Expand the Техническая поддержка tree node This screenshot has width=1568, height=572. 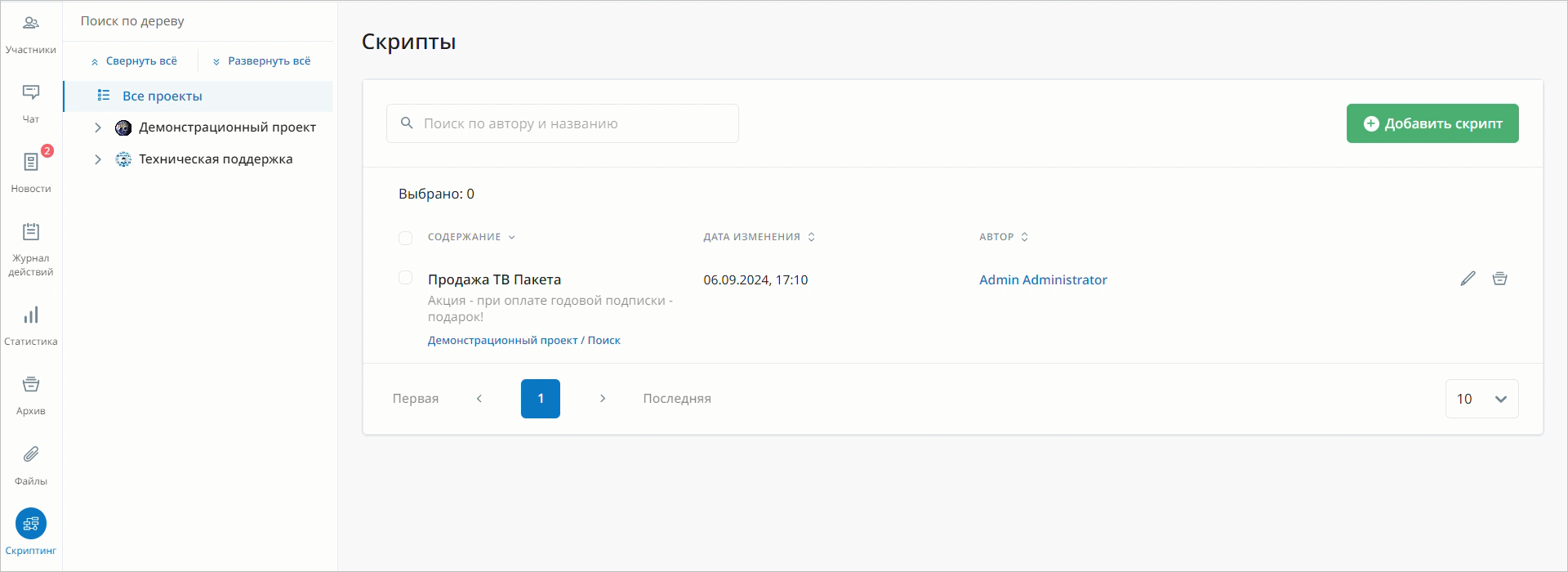pyautogui.click(x=98, y=159)
